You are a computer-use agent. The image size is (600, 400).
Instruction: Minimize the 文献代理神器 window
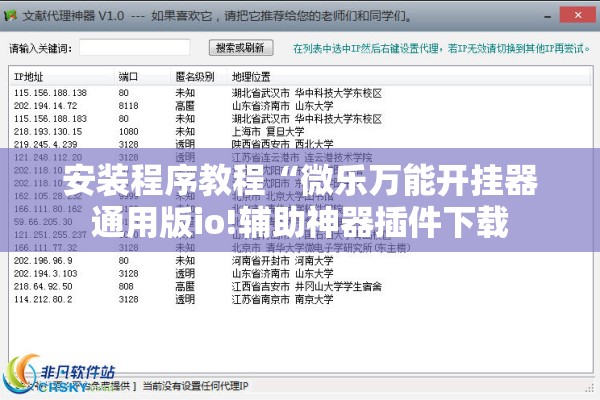[548, 16]
